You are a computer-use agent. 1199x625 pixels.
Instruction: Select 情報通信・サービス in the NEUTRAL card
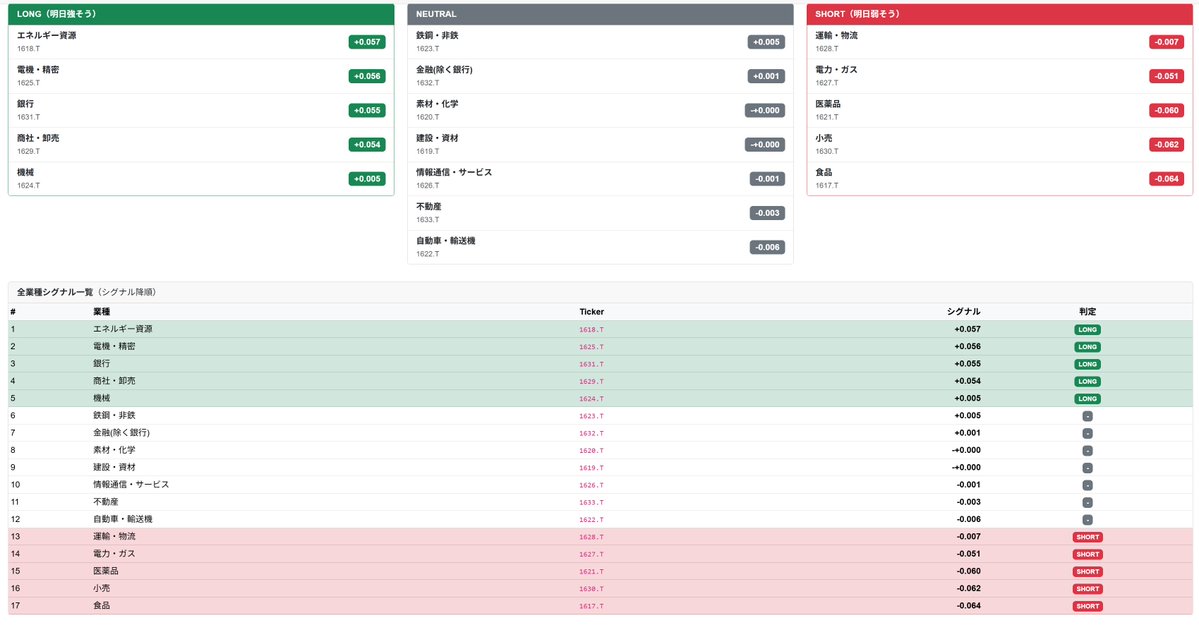pyautogui.click(x=454, y=173)
